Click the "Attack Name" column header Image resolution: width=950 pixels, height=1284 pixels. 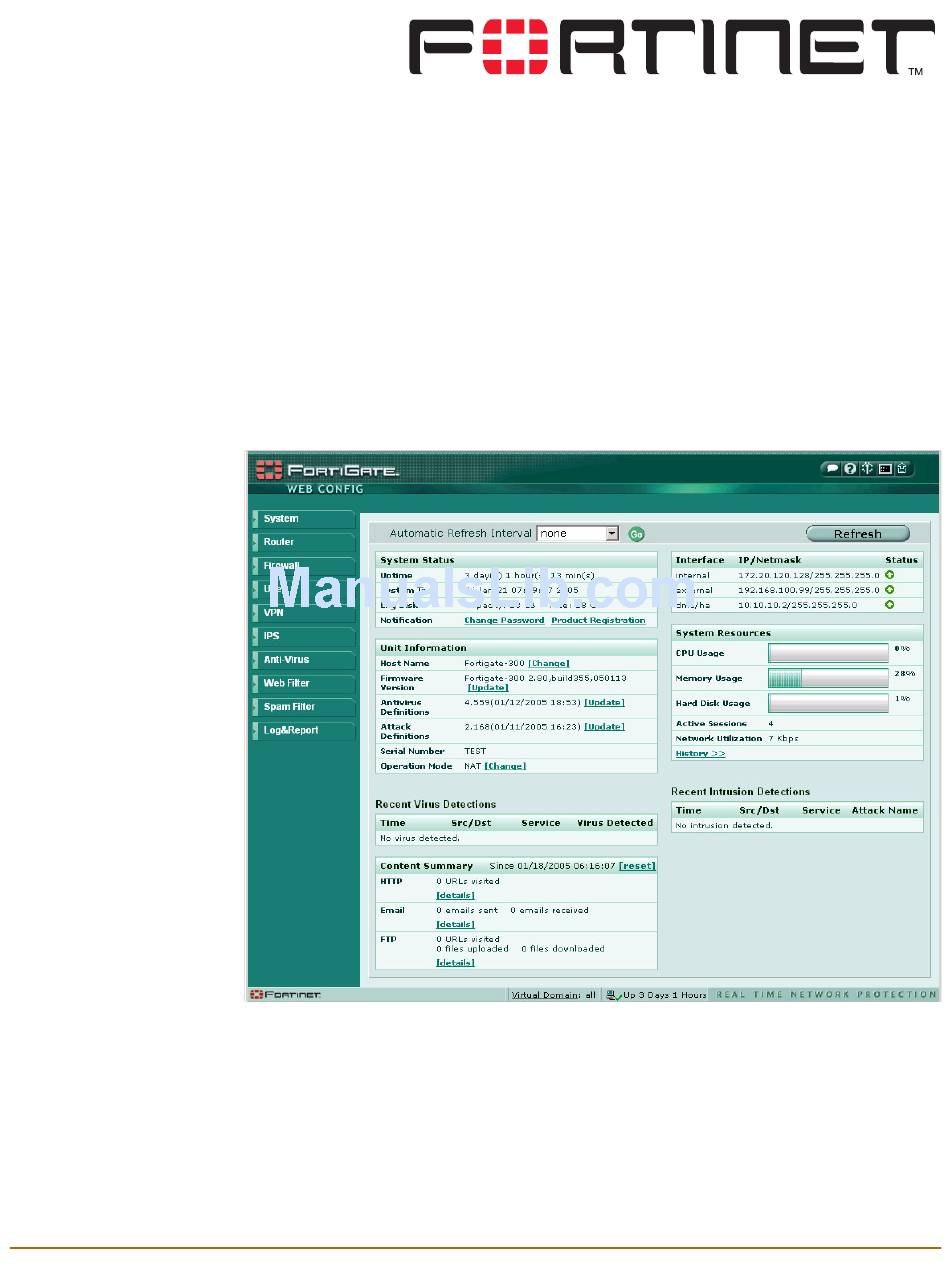click(x=885, y=810)
